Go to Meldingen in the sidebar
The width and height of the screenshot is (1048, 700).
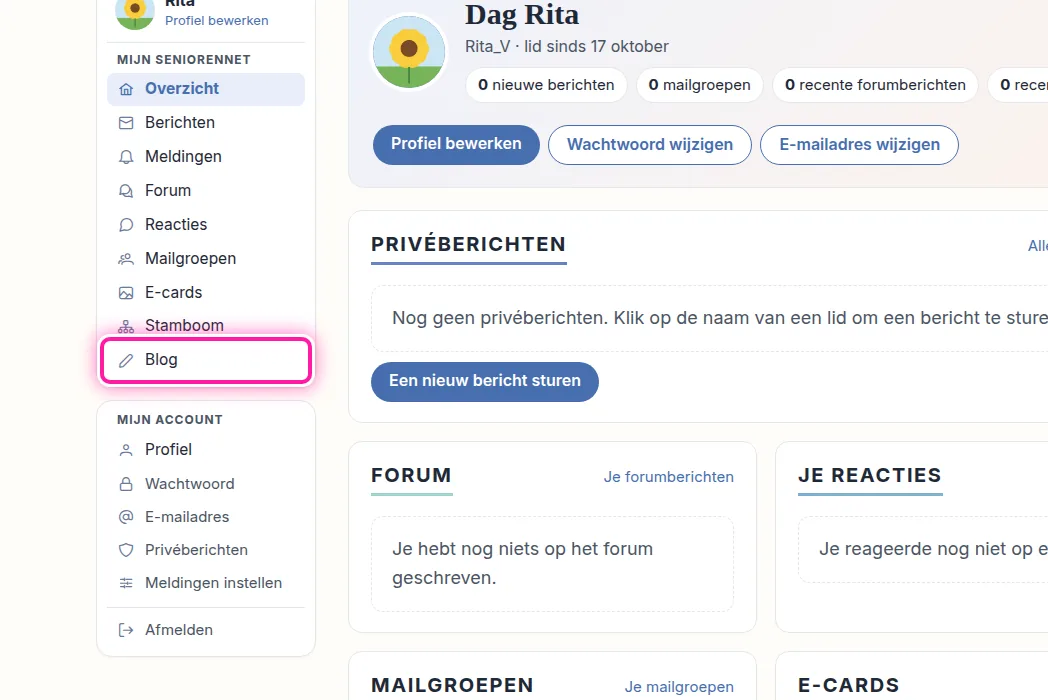tap(206, 156)
